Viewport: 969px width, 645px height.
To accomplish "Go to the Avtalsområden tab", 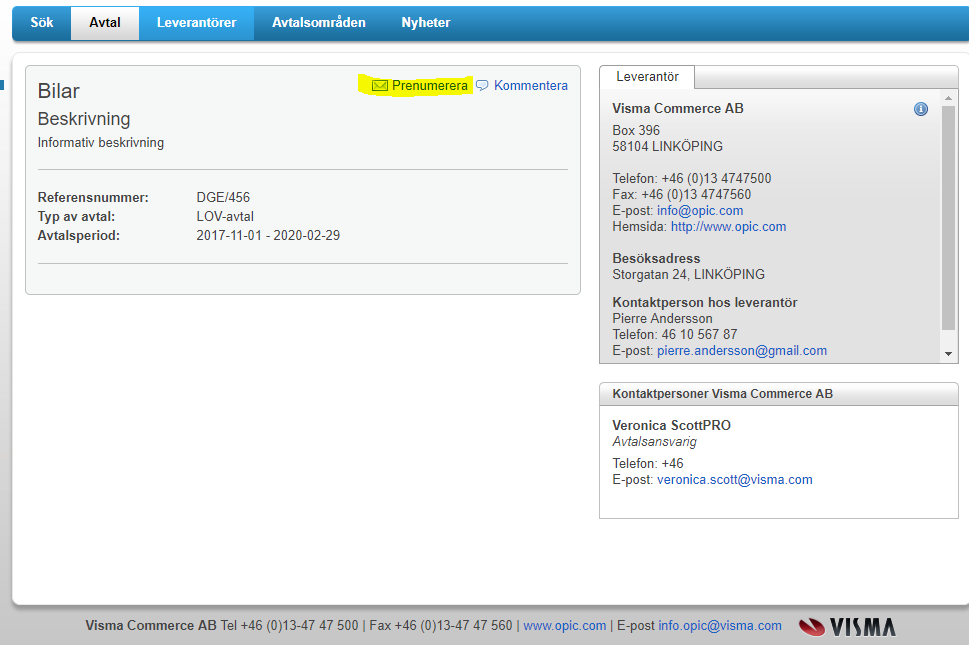I will click(319, 23).
